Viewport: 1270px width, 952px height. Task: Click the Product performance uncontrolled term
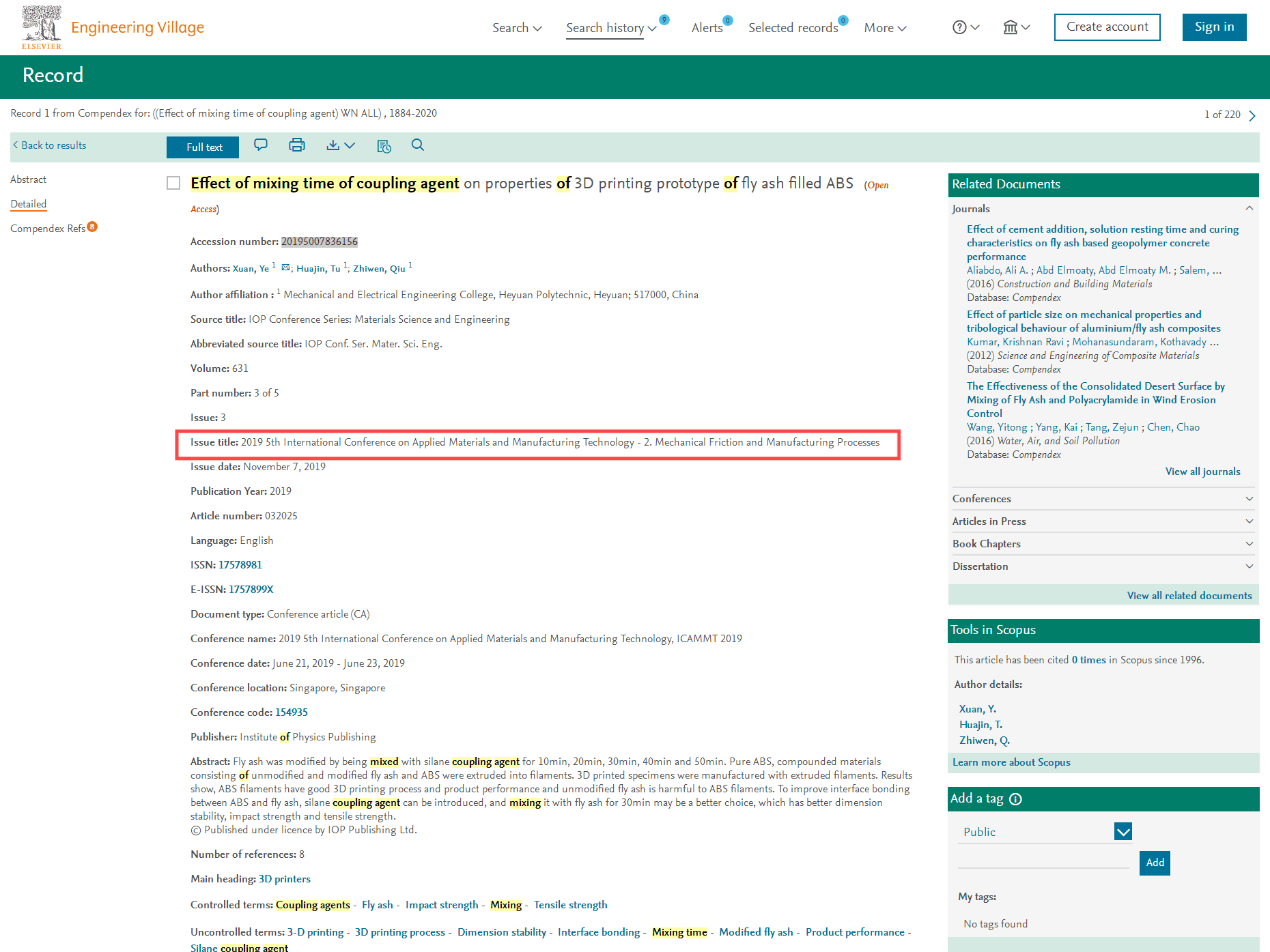[855, 932]
